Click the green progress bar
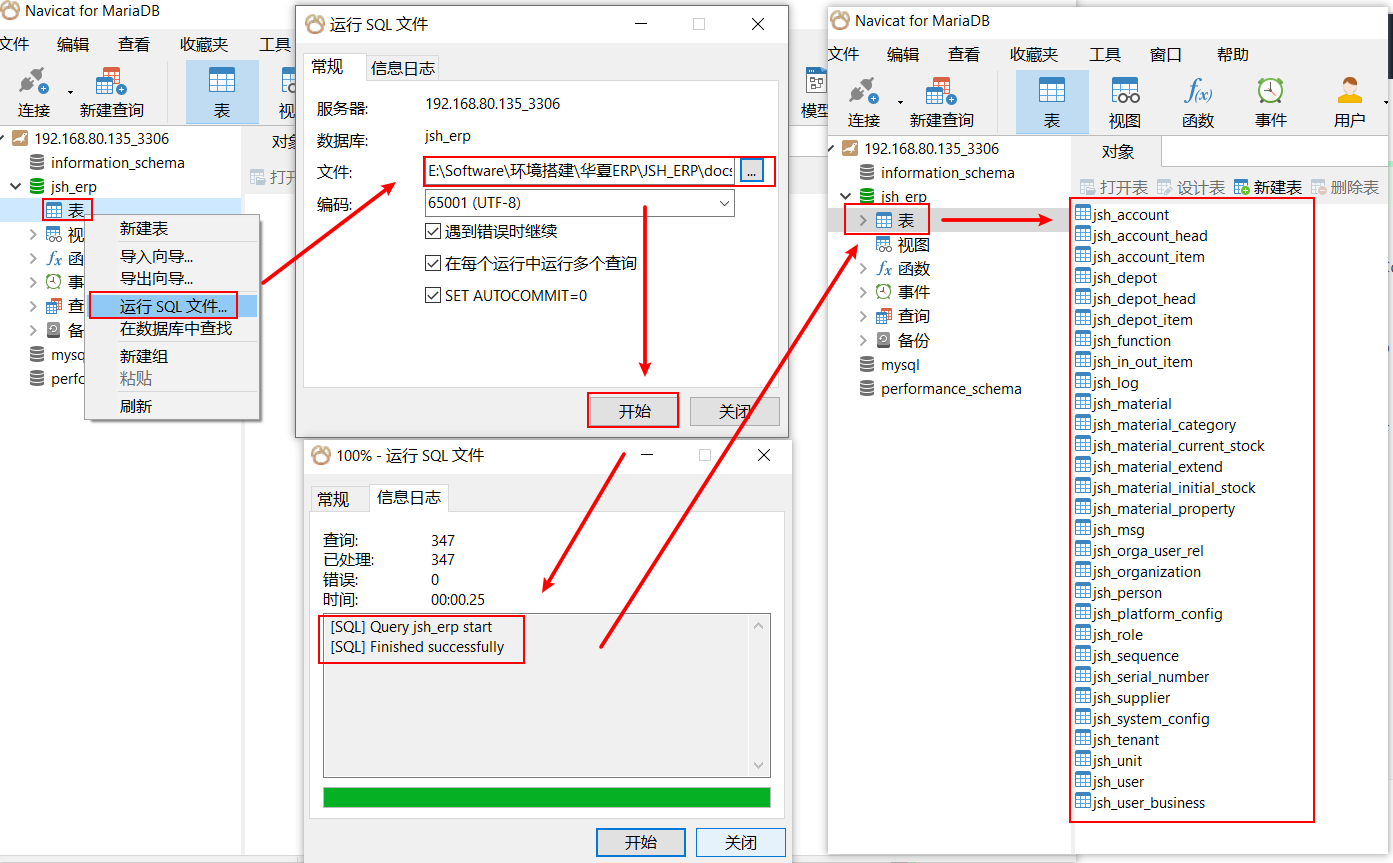This screenshot has height=863, width=1393. point(546,797)
